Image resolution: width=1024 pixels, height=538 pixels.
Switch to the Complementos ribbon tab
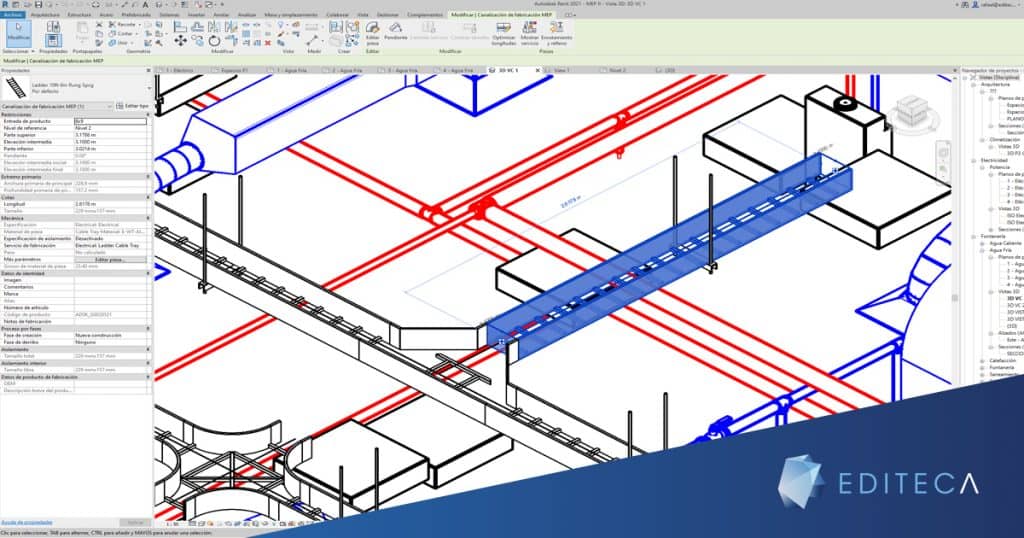[x=424, y=14]
